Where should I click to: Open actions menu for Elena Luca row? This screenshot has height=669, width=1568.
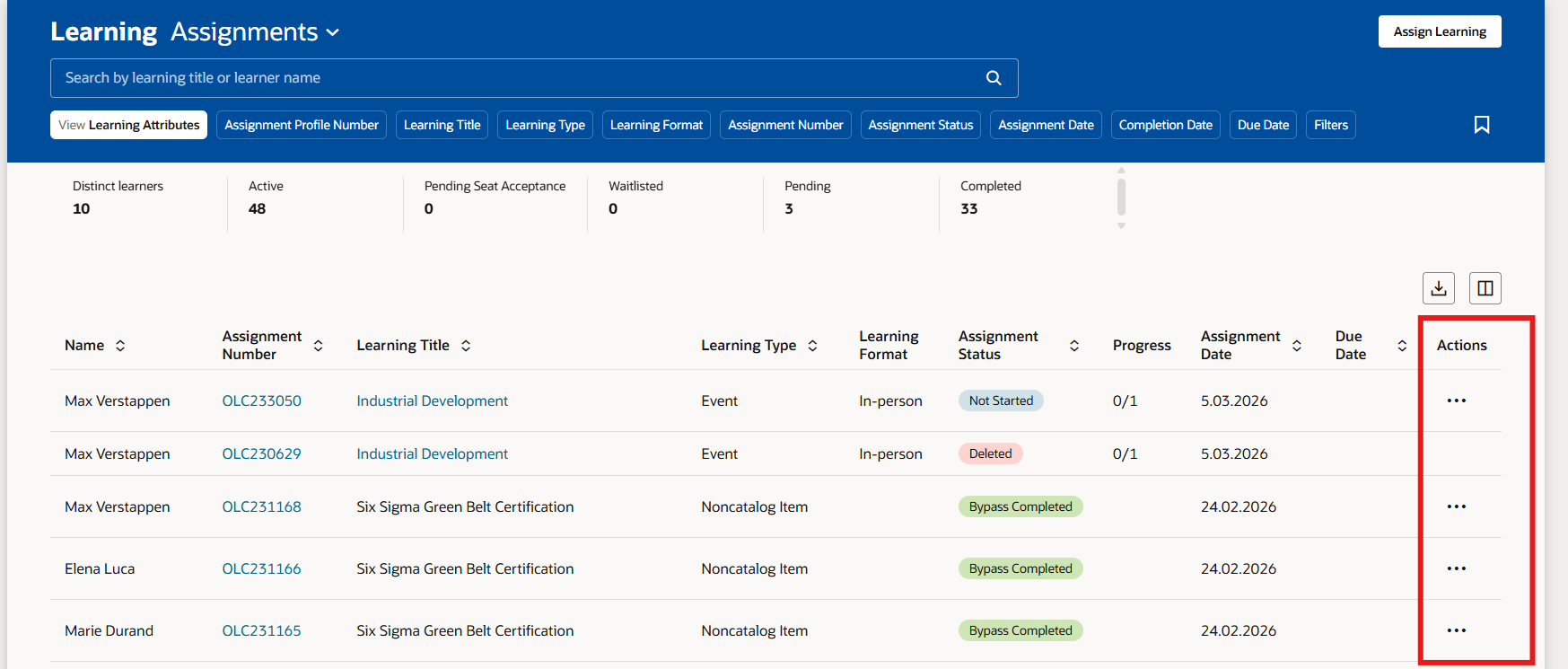[x=1457, y=568]
